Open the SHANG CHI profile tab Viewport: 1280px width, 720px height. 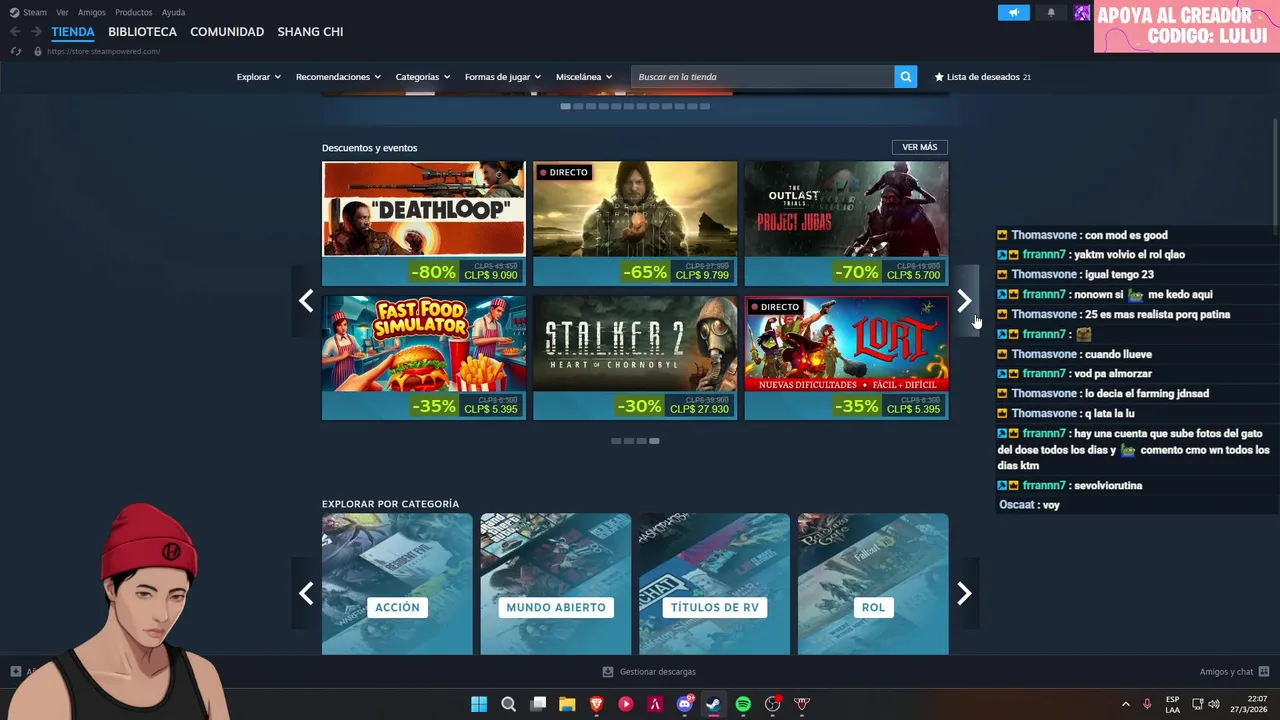(x=310, y=32)
